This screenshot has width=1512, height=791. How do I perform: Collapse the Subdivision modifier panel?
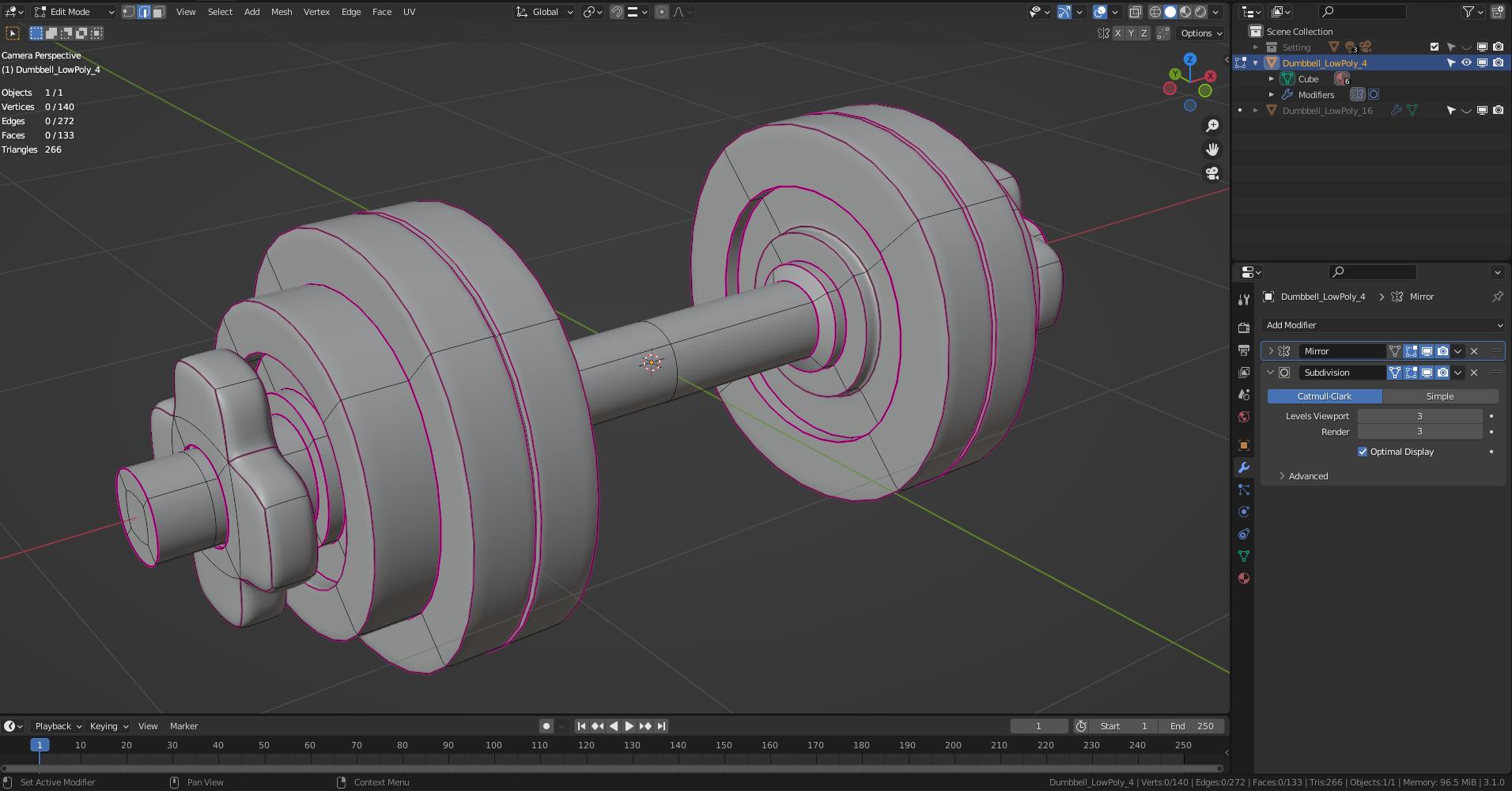click(x=1271, y=372)
